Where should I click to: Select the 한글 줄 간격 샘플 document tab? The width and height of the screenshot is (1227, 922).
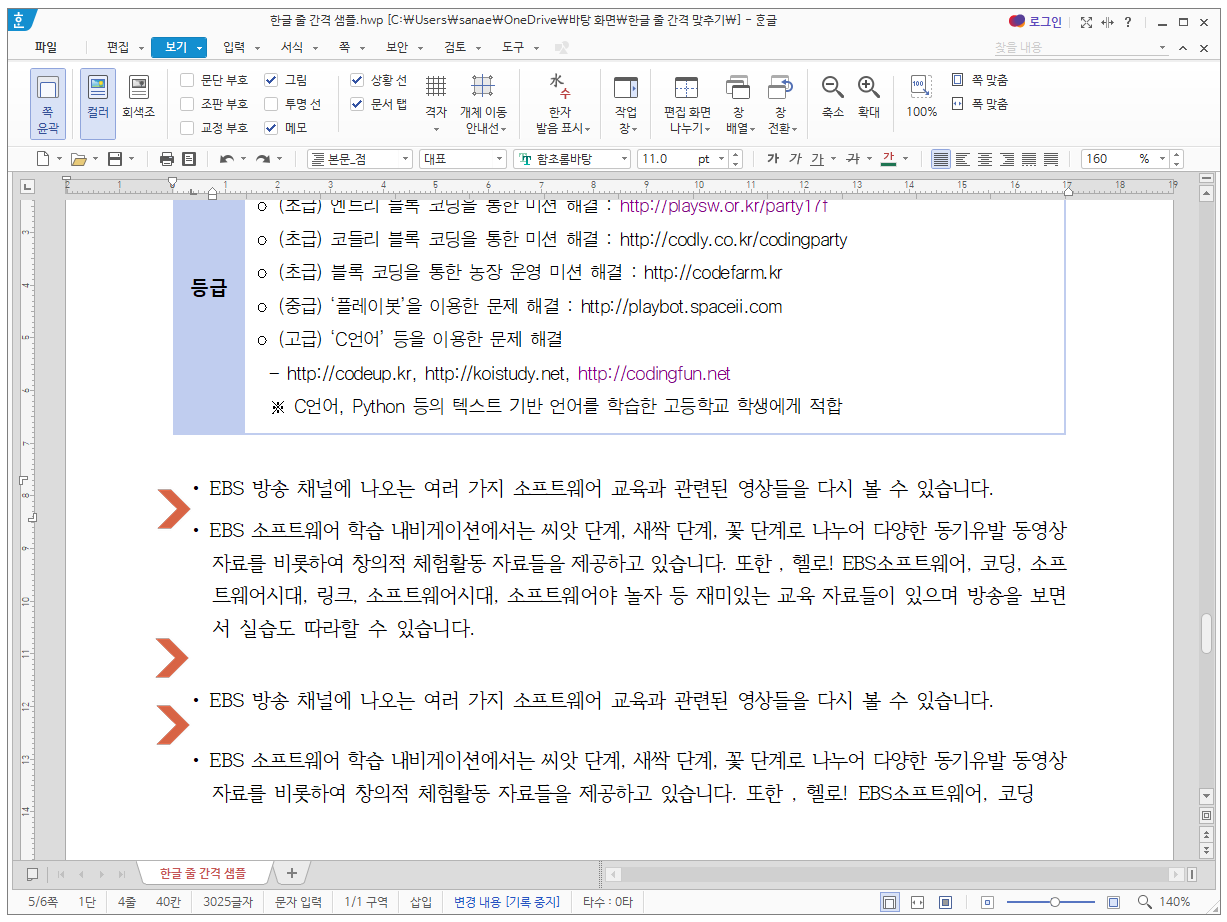point(202,873)
